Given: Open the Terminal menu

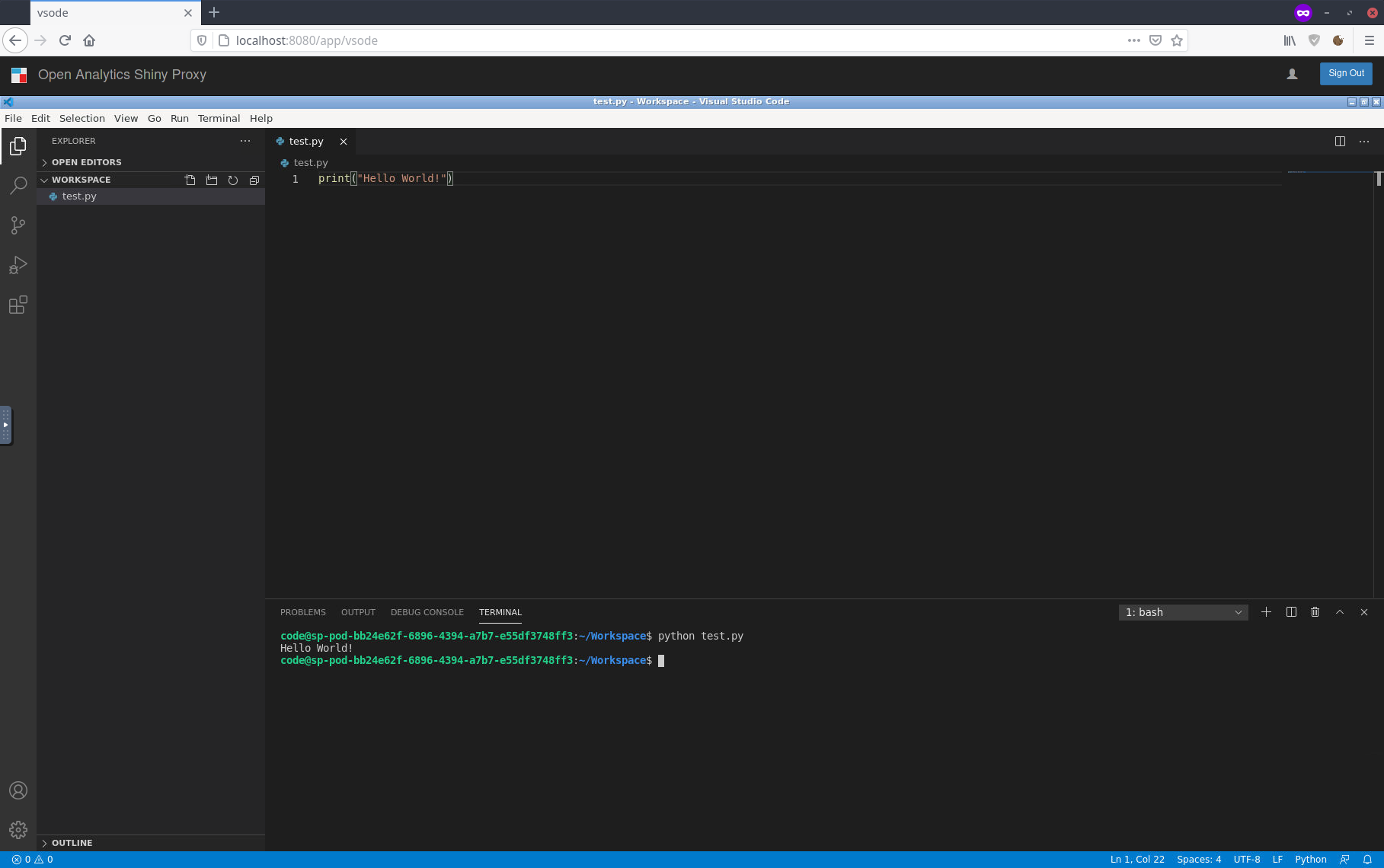Looking at the screenshot, I should [x=219, y=118].
